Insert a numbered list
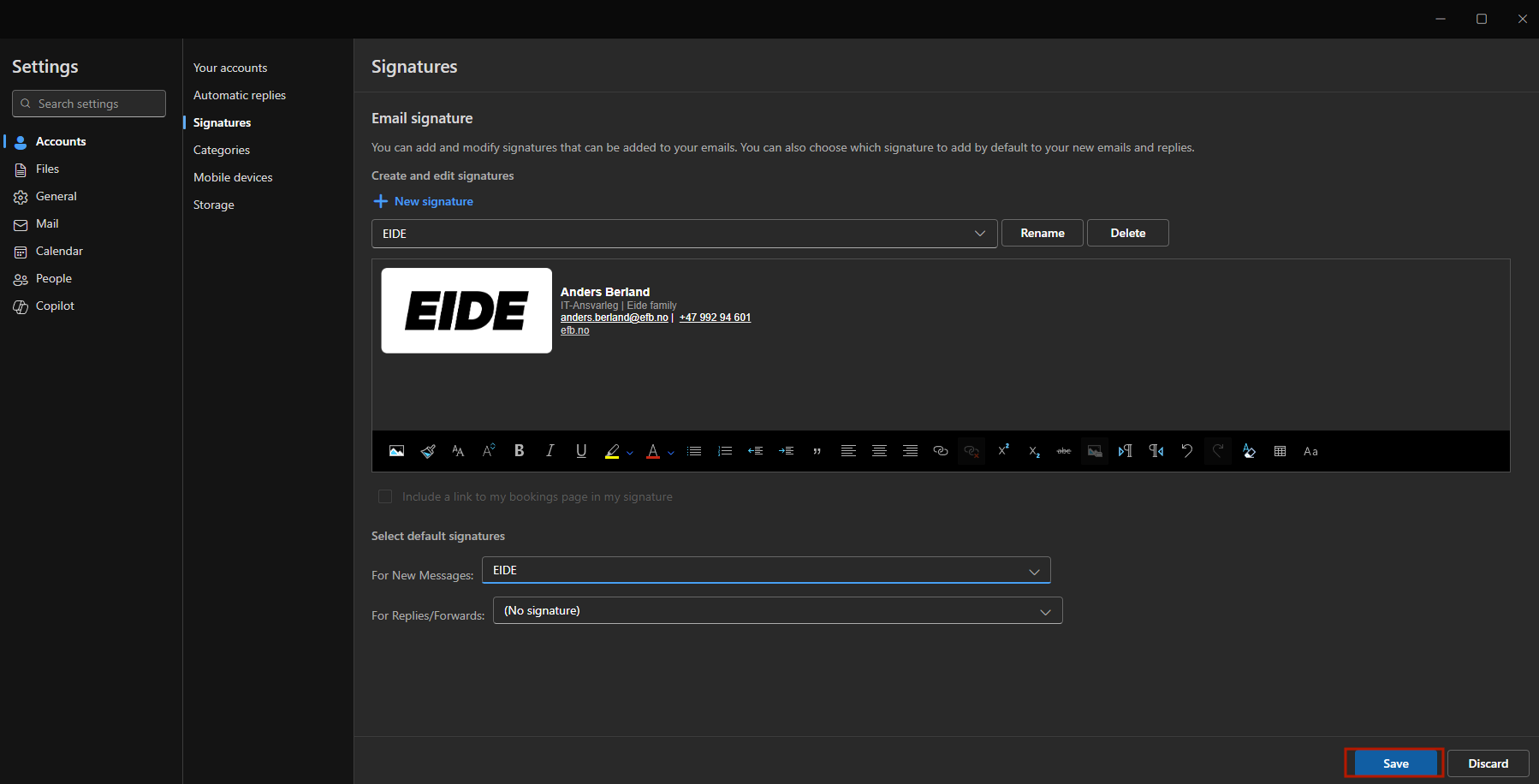Image resolution: width=1539 pixels, height=784 pixels. 725,451
